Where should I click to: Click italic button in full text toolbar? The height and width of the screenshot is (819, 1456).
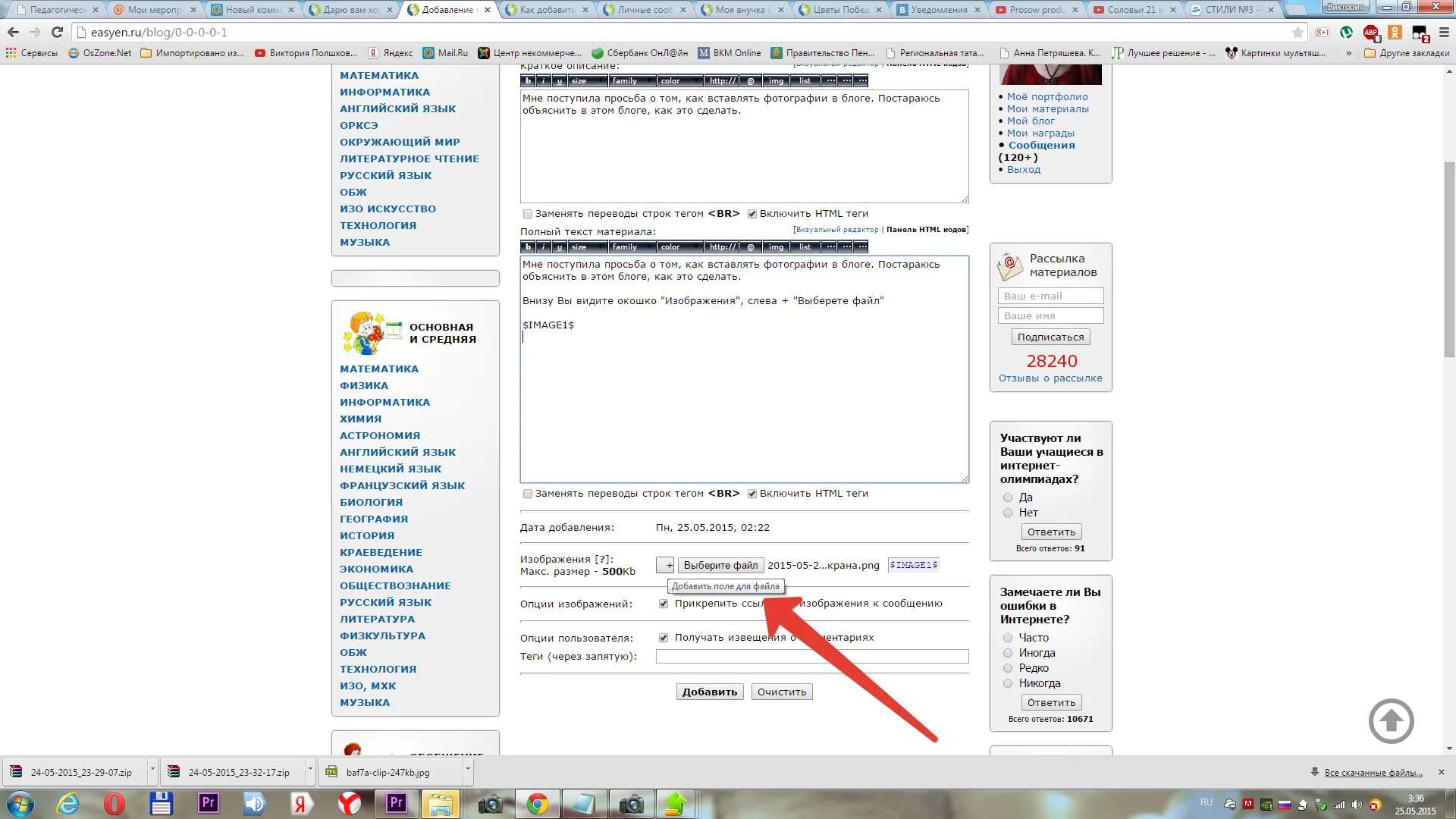pyautogui.click(x=544, y=247)
